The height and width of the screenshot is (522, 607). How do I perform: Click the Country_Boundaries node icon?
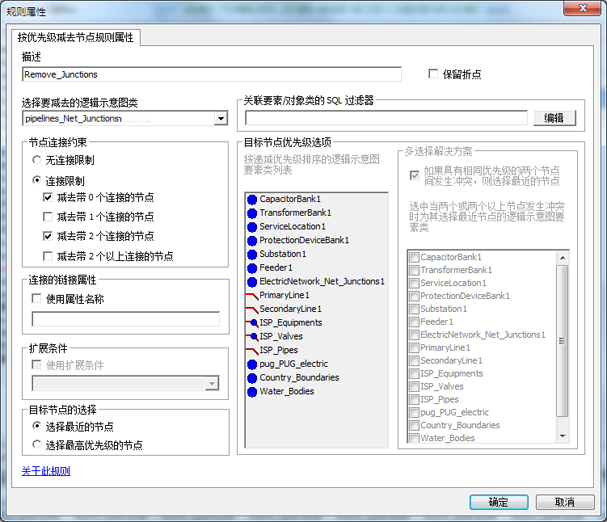[251, 378]
